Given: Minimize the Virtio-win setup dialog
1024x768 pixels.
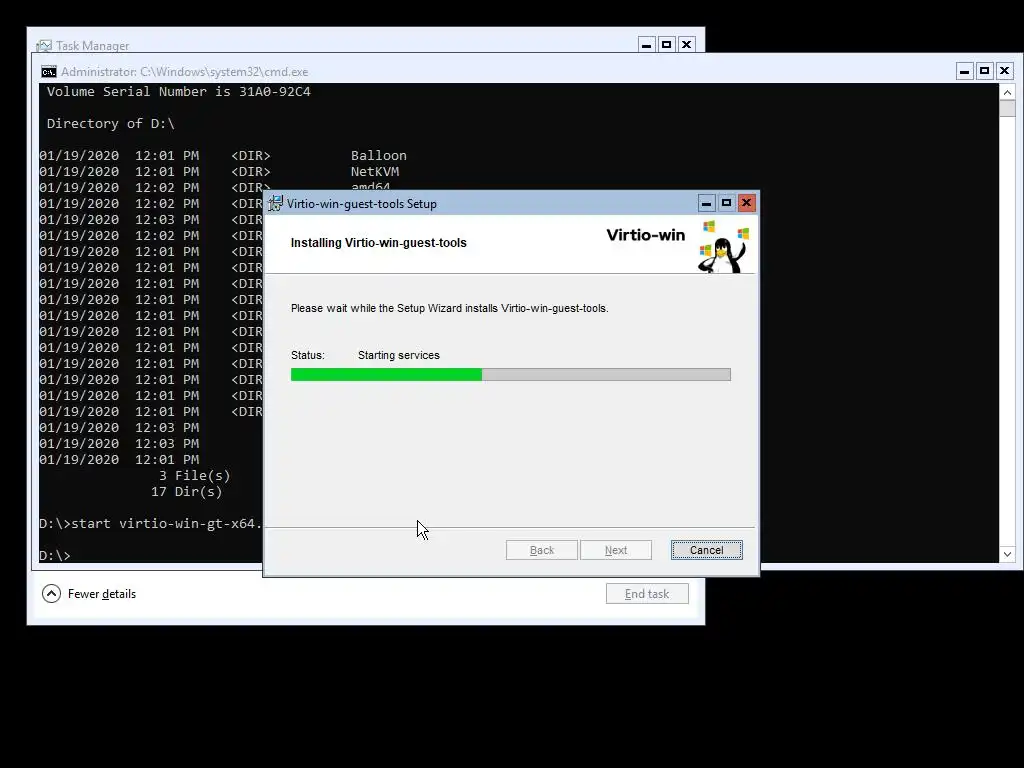Looking at the screenshot, I should point(706,203).
